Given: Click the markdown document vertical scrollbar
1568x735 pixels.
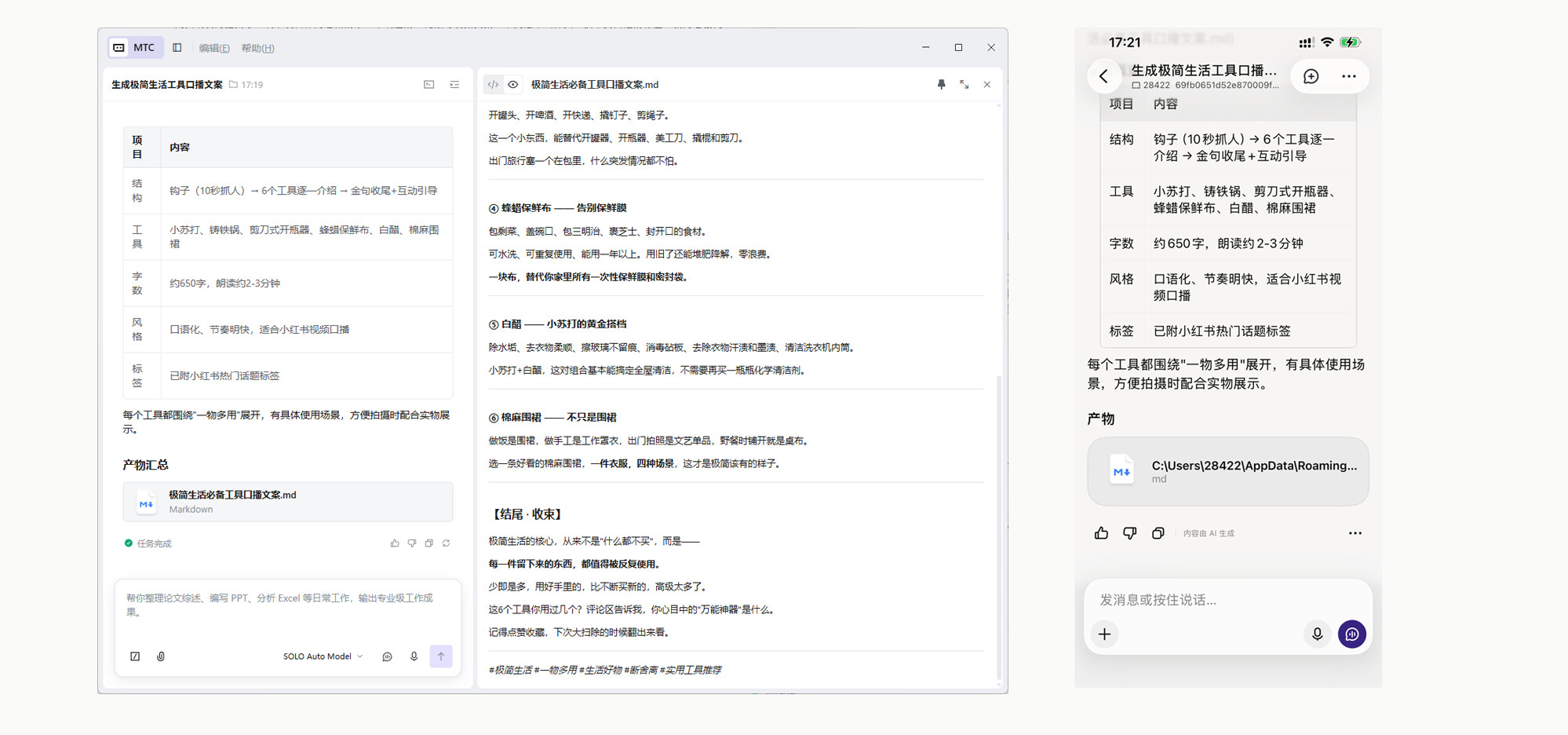Looking at the screenshot, I should pyautogui.click(x=998, y=527).
